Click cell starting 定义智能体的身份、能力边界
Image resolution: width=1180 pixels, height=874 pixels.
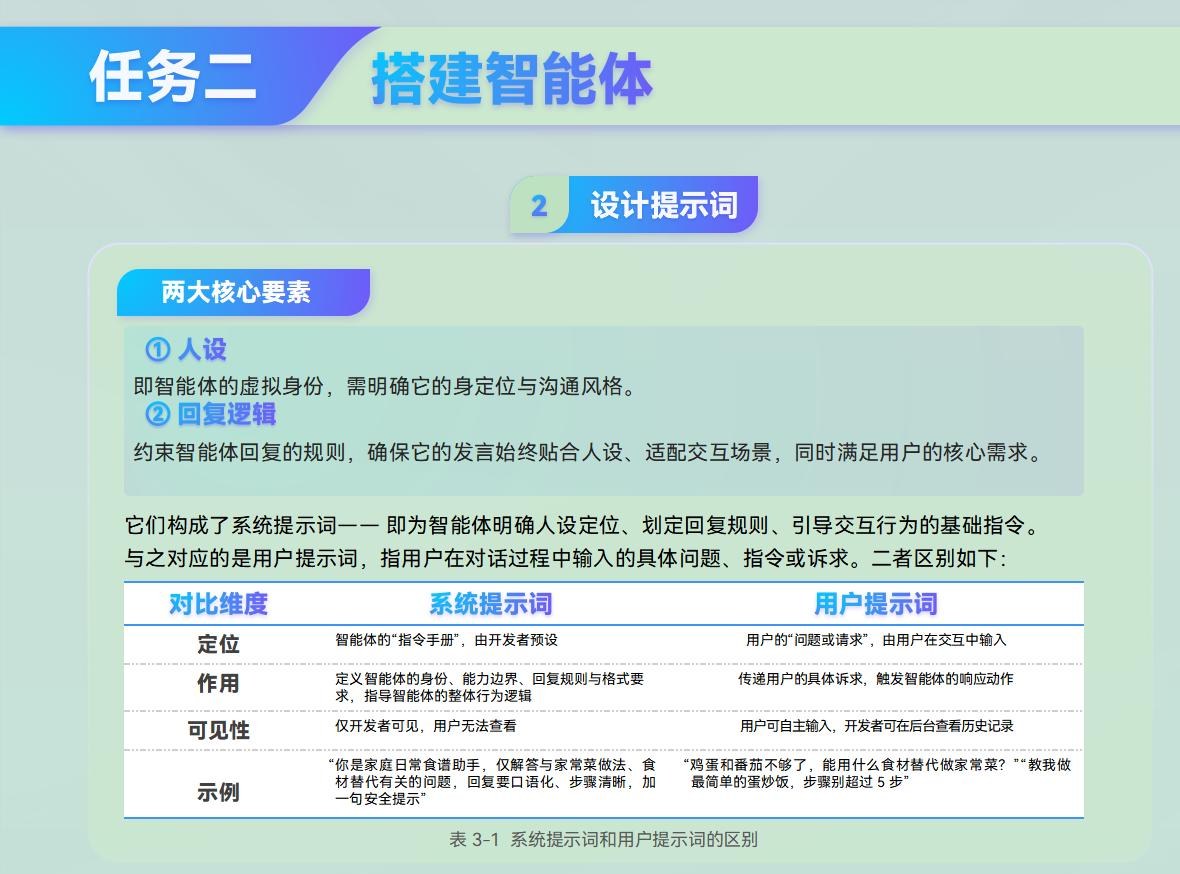coord(489,687)
